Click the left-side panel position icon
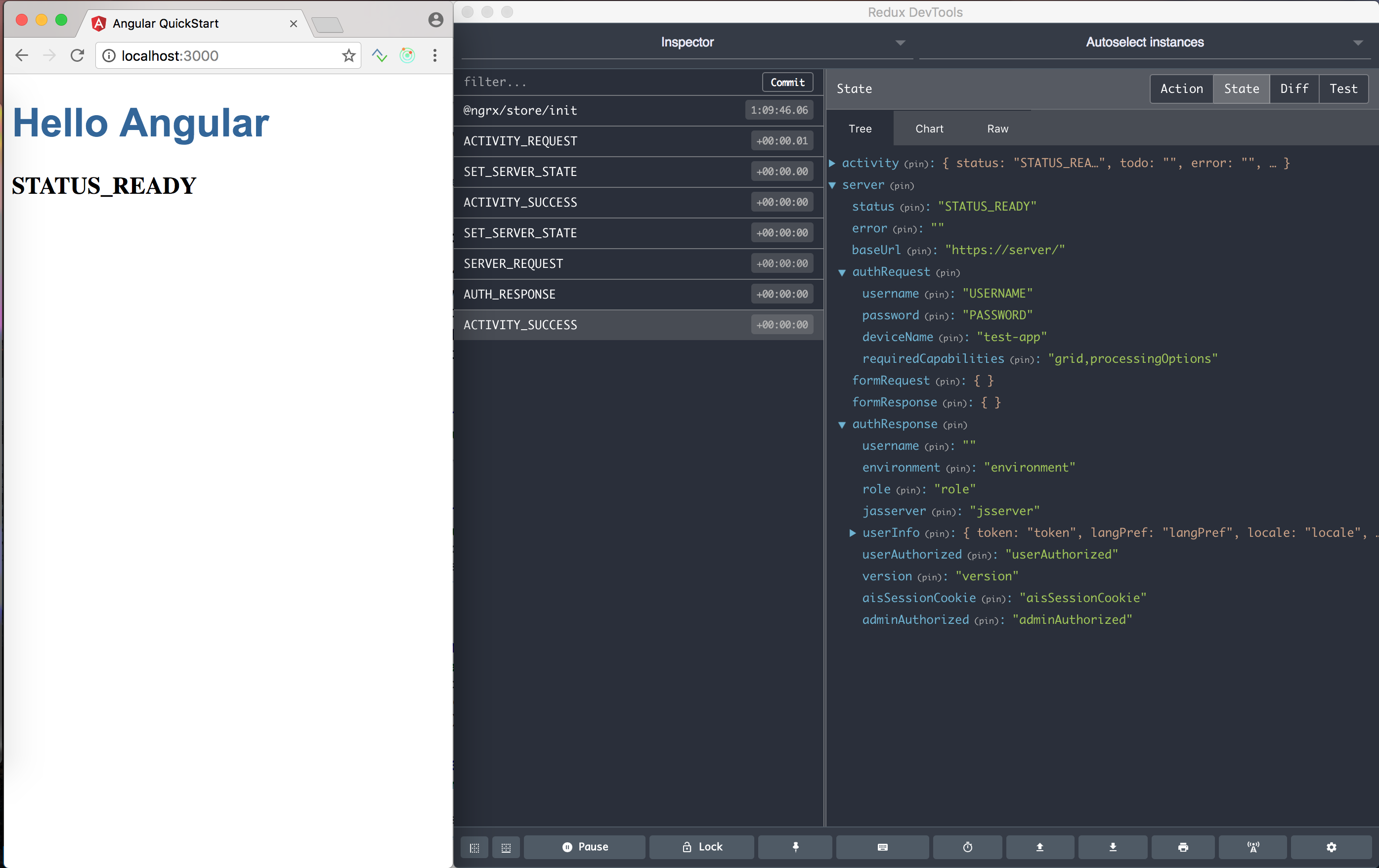Image resolution: width=1379 pixels, height=868 pixels. coord(474,847)
